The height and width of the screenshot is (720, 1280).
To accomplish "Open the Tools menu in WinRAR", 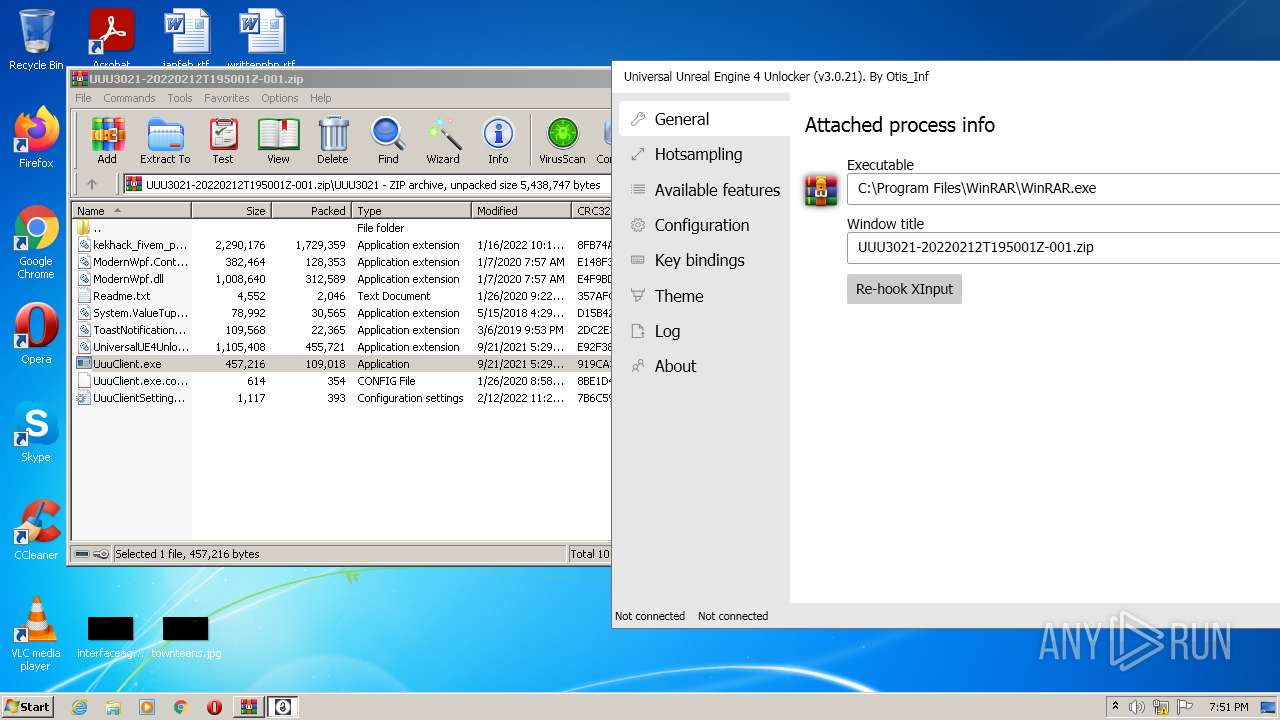I will tap(180, 98).
